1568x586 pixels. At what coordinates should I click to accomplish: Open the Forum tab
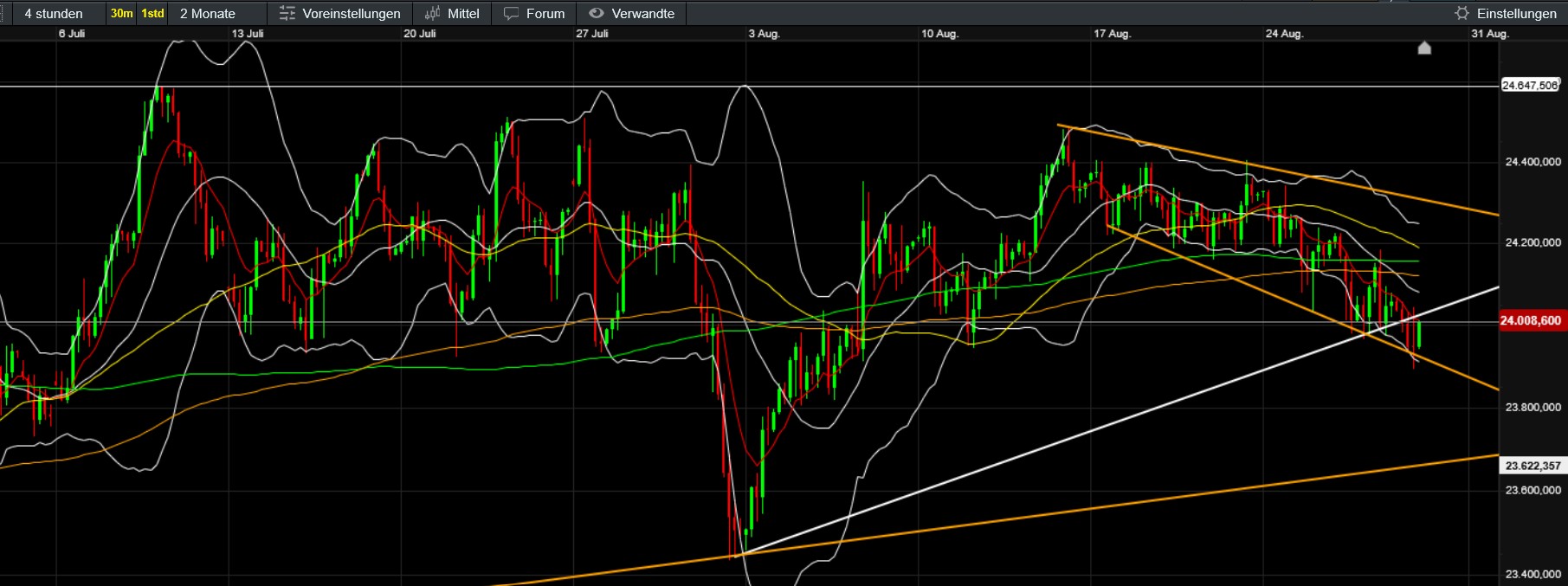[534, 13]
